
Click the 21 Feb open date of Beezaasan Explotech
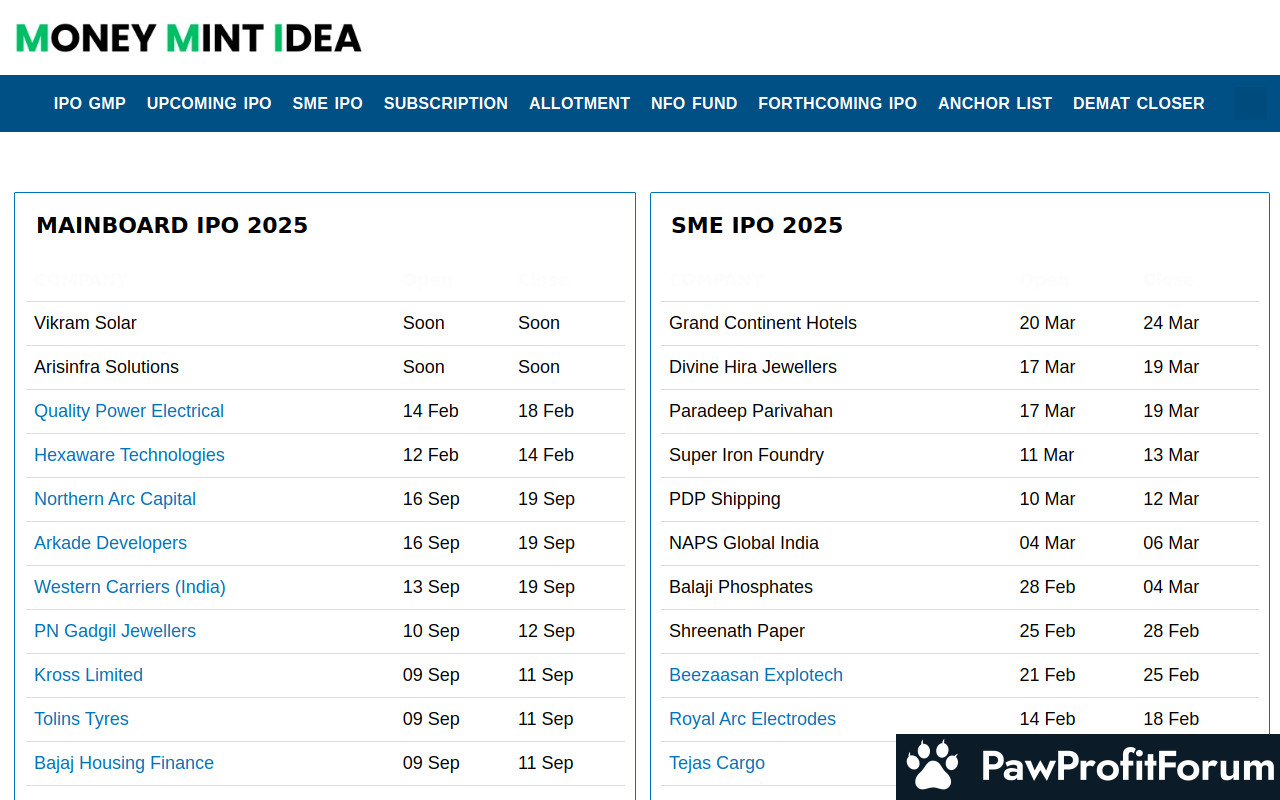[1047, 675]
